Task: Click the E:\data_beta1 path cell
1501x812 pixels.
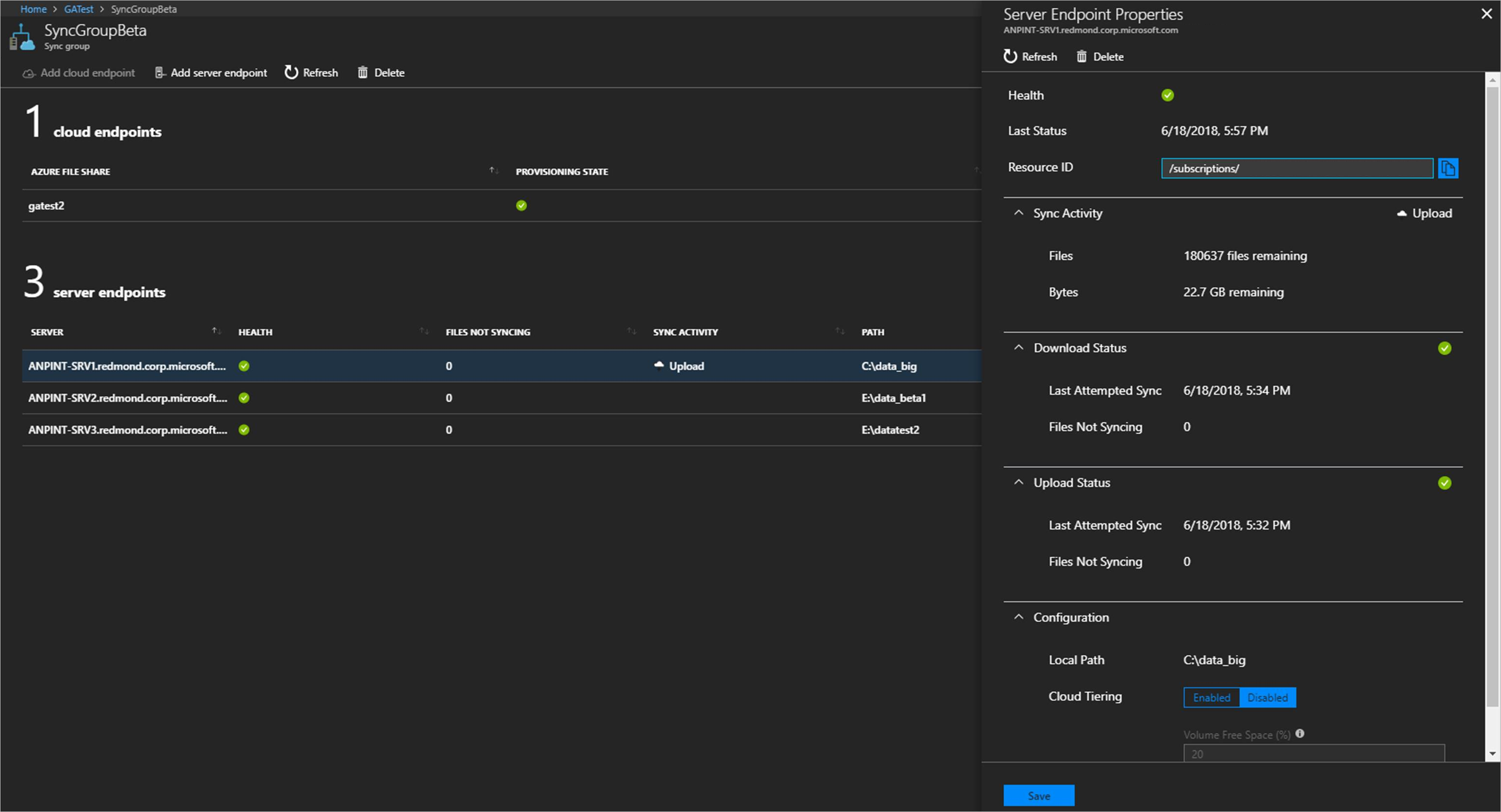Action: click(893, 398)
